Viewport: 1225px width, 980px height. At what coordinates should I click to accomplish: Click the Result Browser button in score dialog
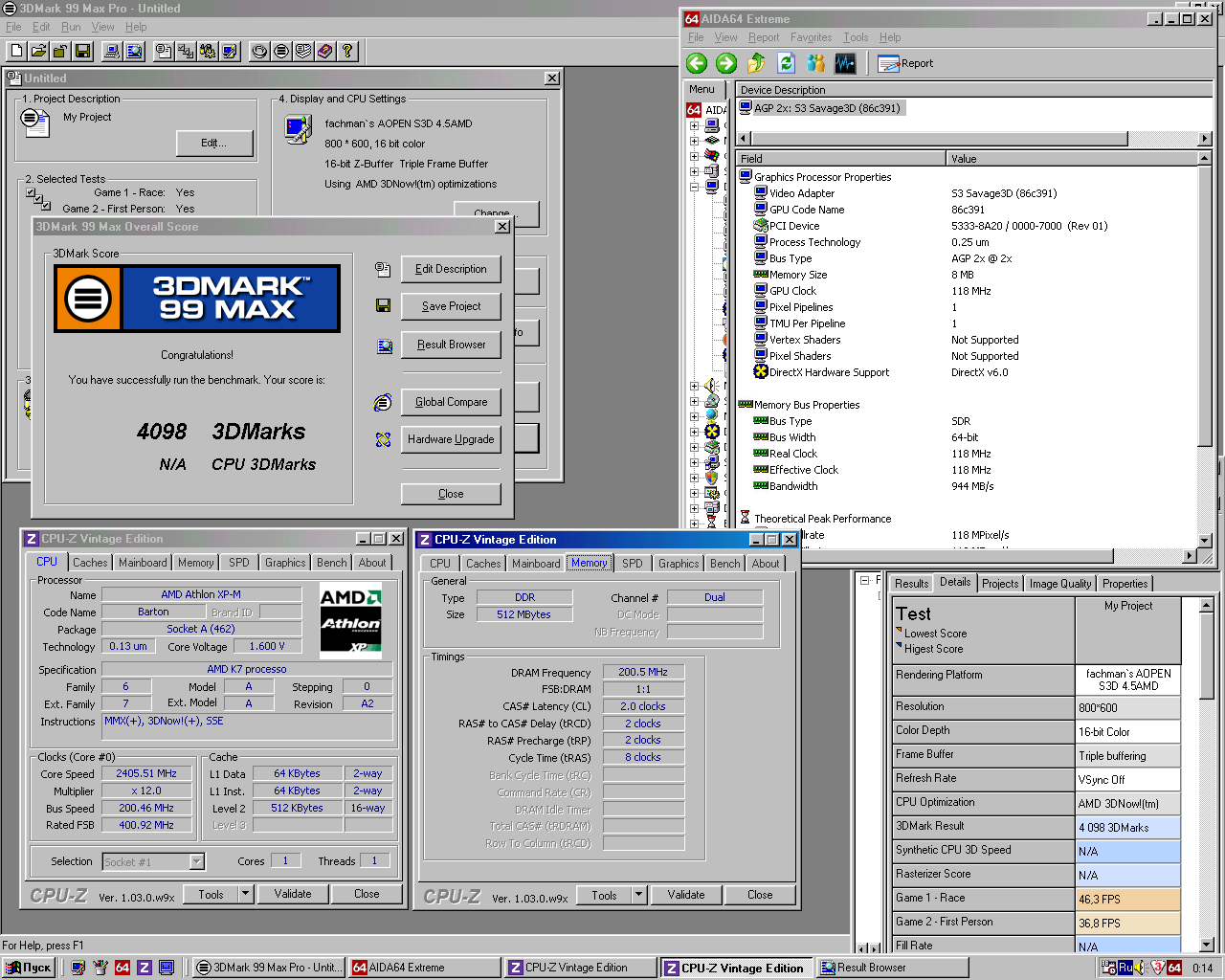tap(451, 345)
